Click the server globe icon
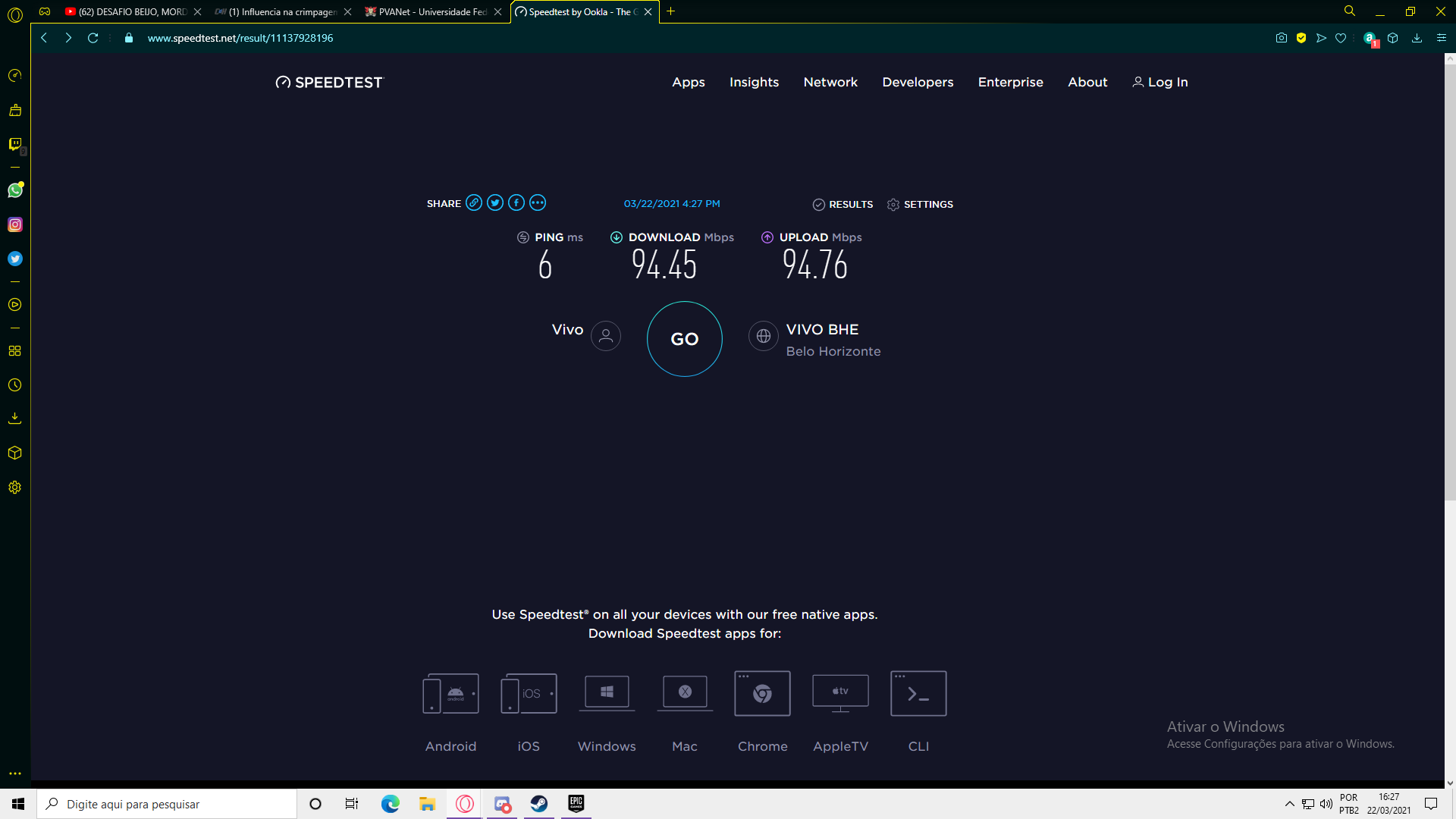The image size is (1456, 819). (x=764, y=336)
